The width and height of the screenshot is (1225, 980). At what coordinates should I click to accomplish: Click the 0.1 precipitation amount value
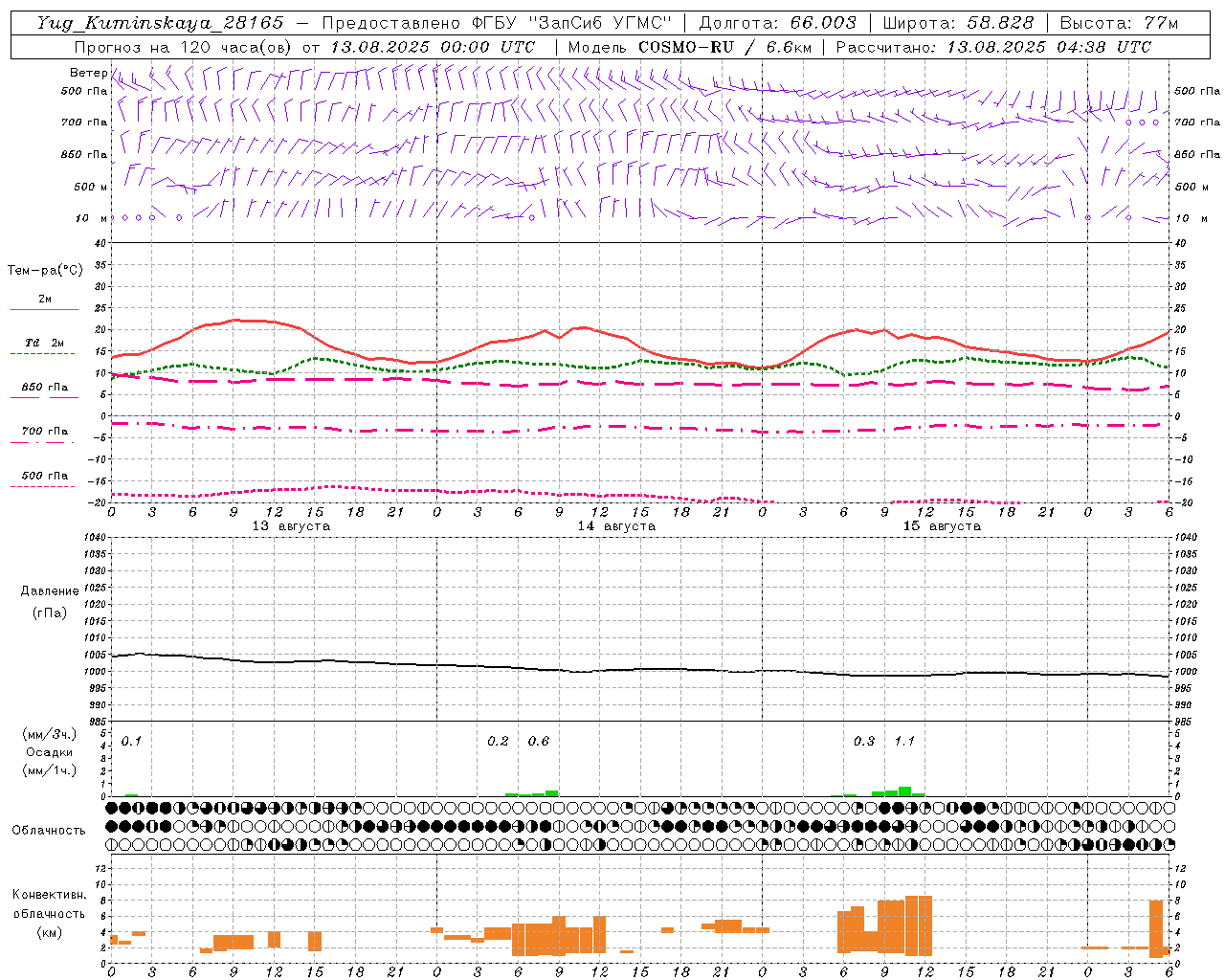coord(131,741)
